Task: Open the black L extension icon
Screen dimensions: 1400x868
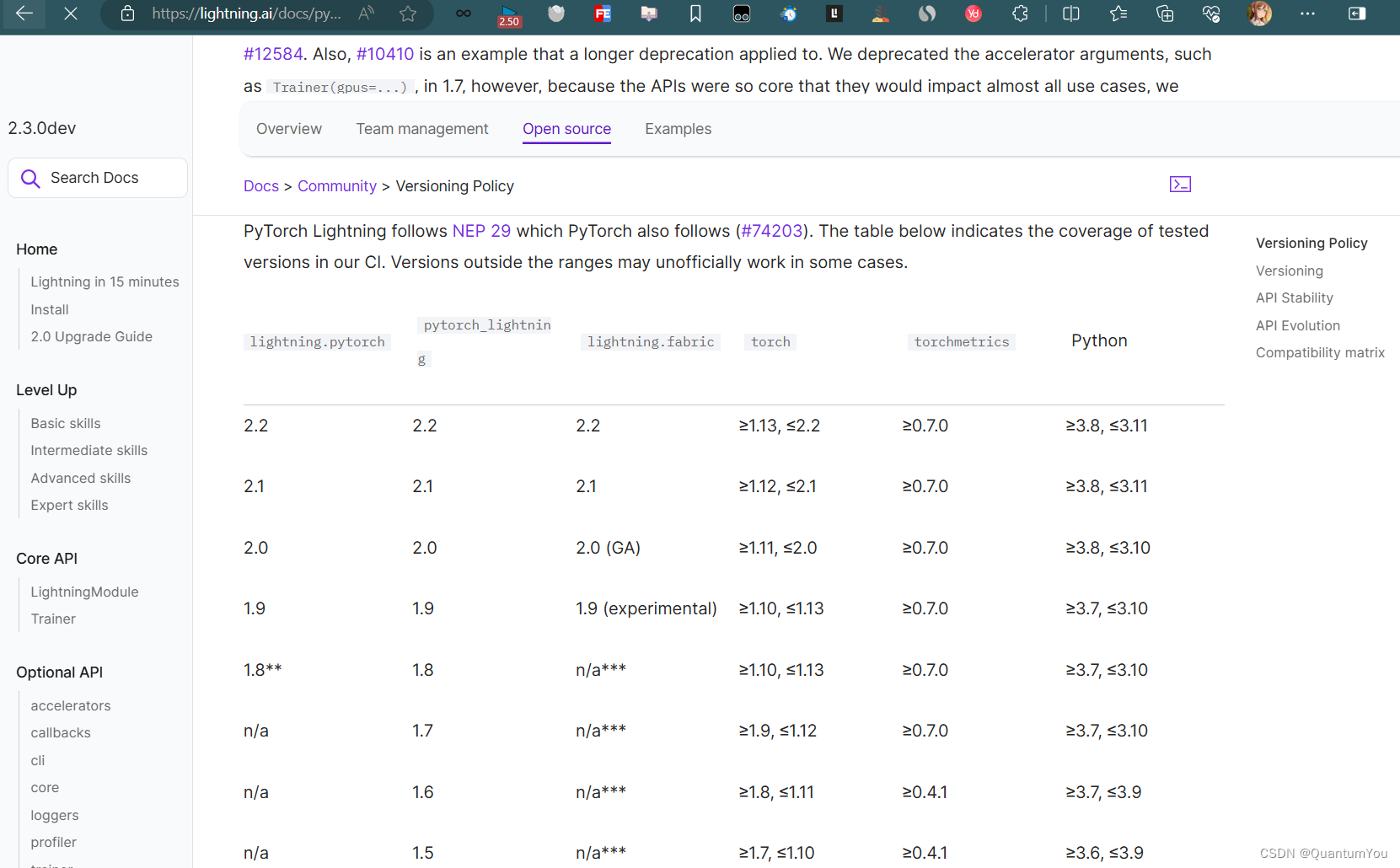Action: [x=834, y=13]
